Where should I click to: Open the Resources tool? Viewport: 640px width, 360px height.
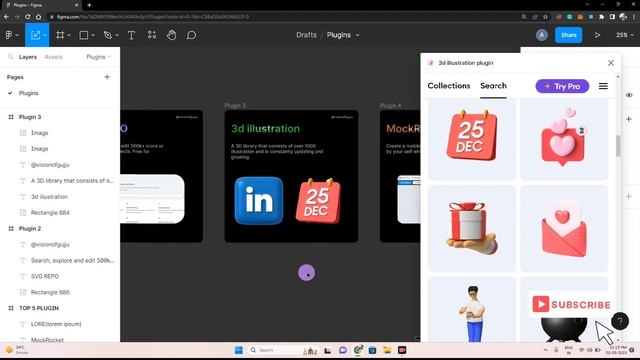(152, 35)
